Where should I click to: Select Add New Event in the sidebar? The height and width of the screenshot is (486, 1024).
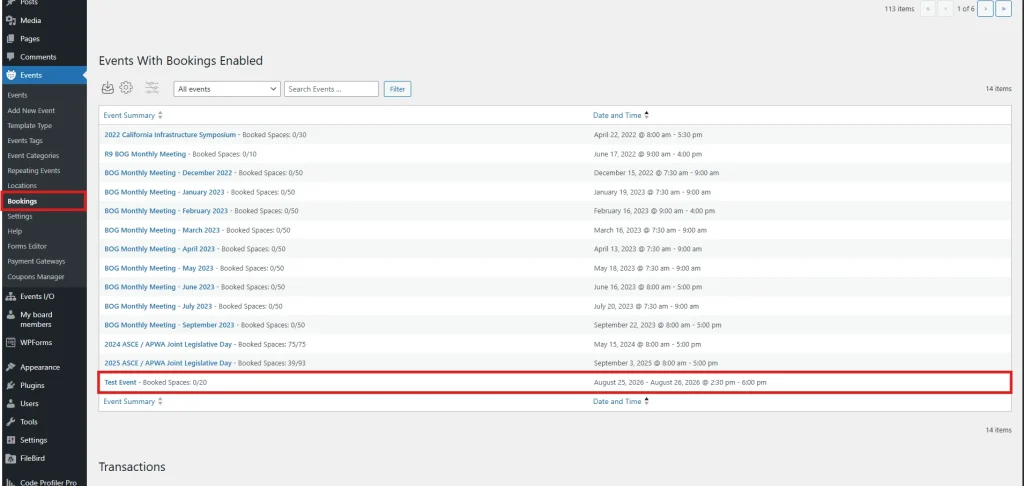click(x=31, y=110)
